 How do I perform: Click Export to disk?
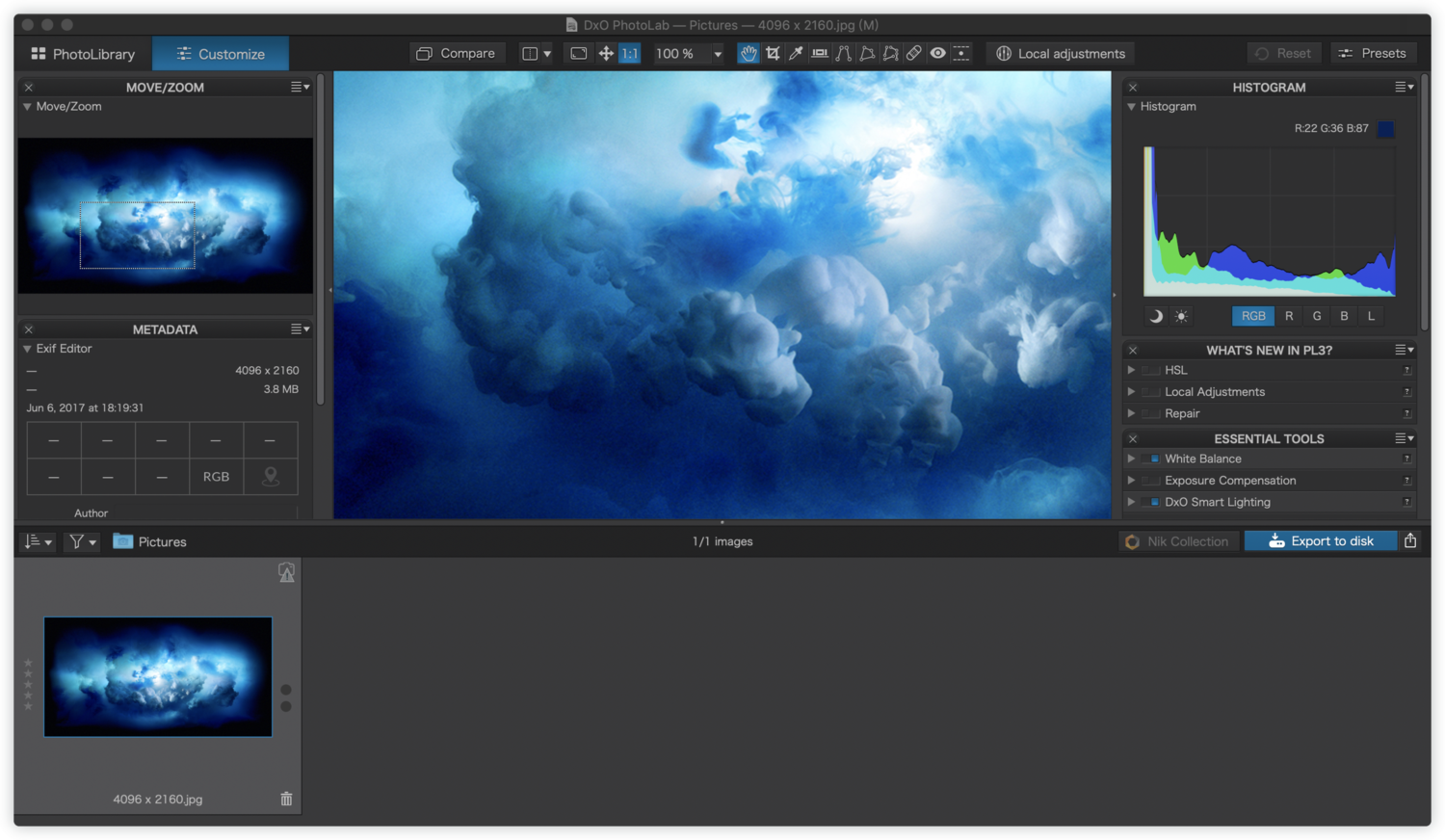coord(1321,541)
